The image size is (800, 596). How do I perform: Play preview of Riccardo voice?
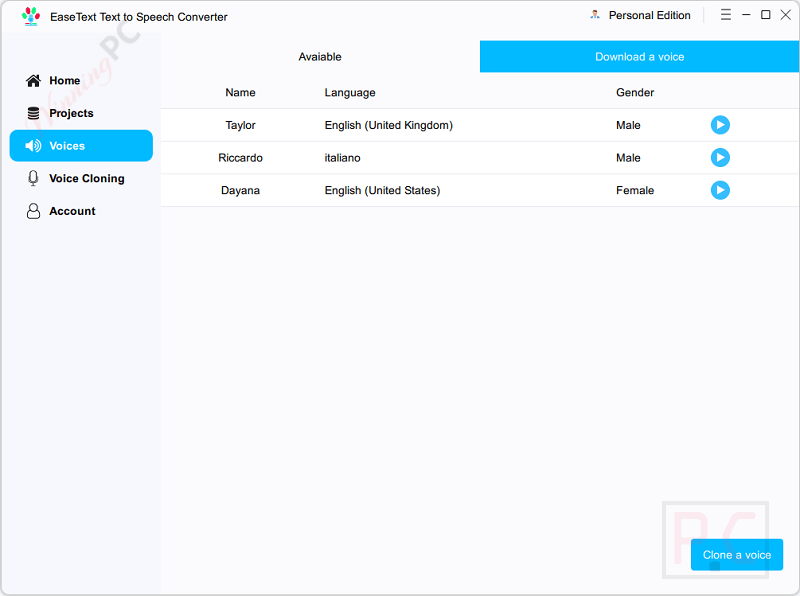click(720, 158)
